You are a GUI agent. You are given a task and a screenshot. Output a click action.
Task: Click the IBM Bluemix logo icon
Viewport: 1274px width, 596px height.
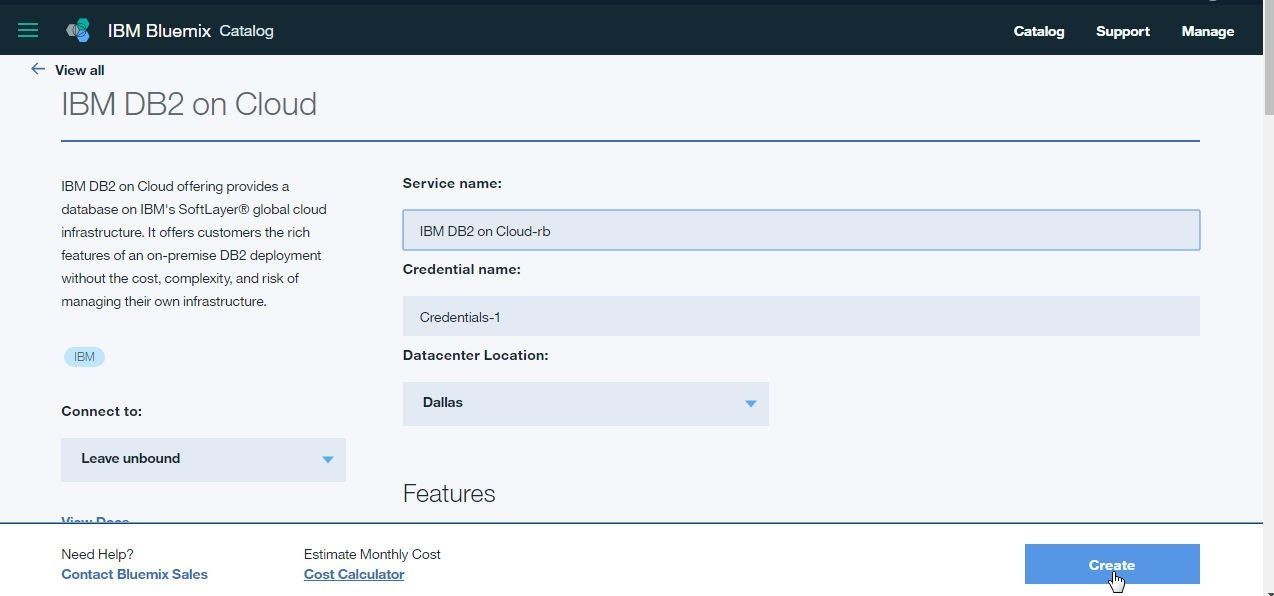[78, 31]
